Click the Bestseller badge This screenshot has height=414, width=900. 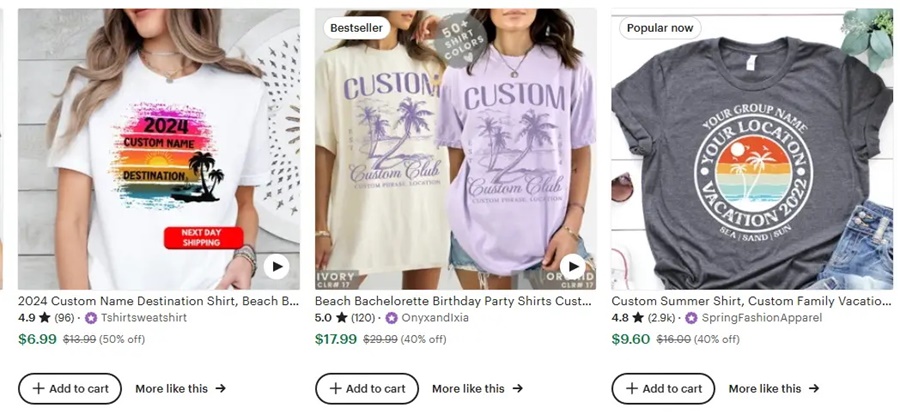click(356, 28)
